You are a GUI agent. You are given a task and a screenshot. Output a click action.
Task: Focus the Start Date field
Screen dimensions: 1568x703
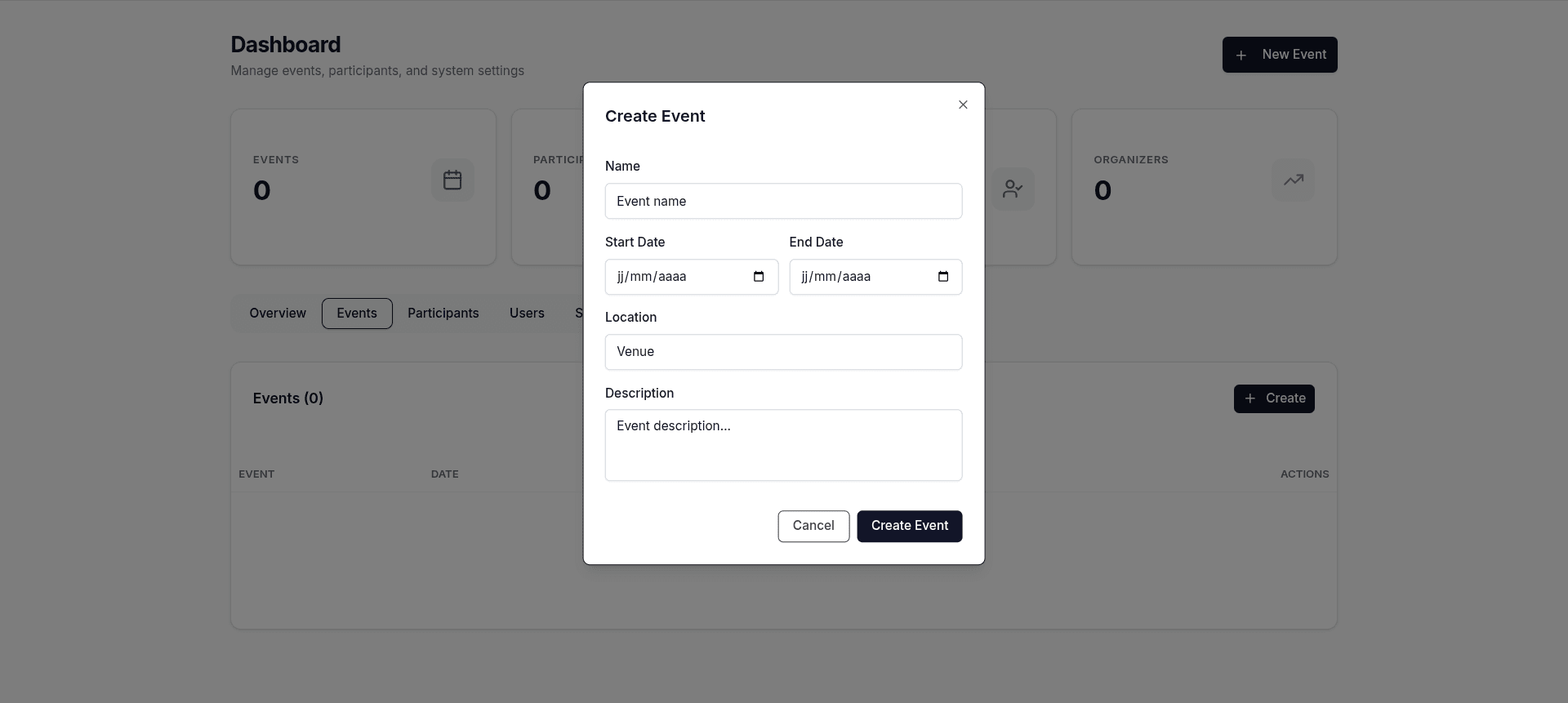click(691, 277)
